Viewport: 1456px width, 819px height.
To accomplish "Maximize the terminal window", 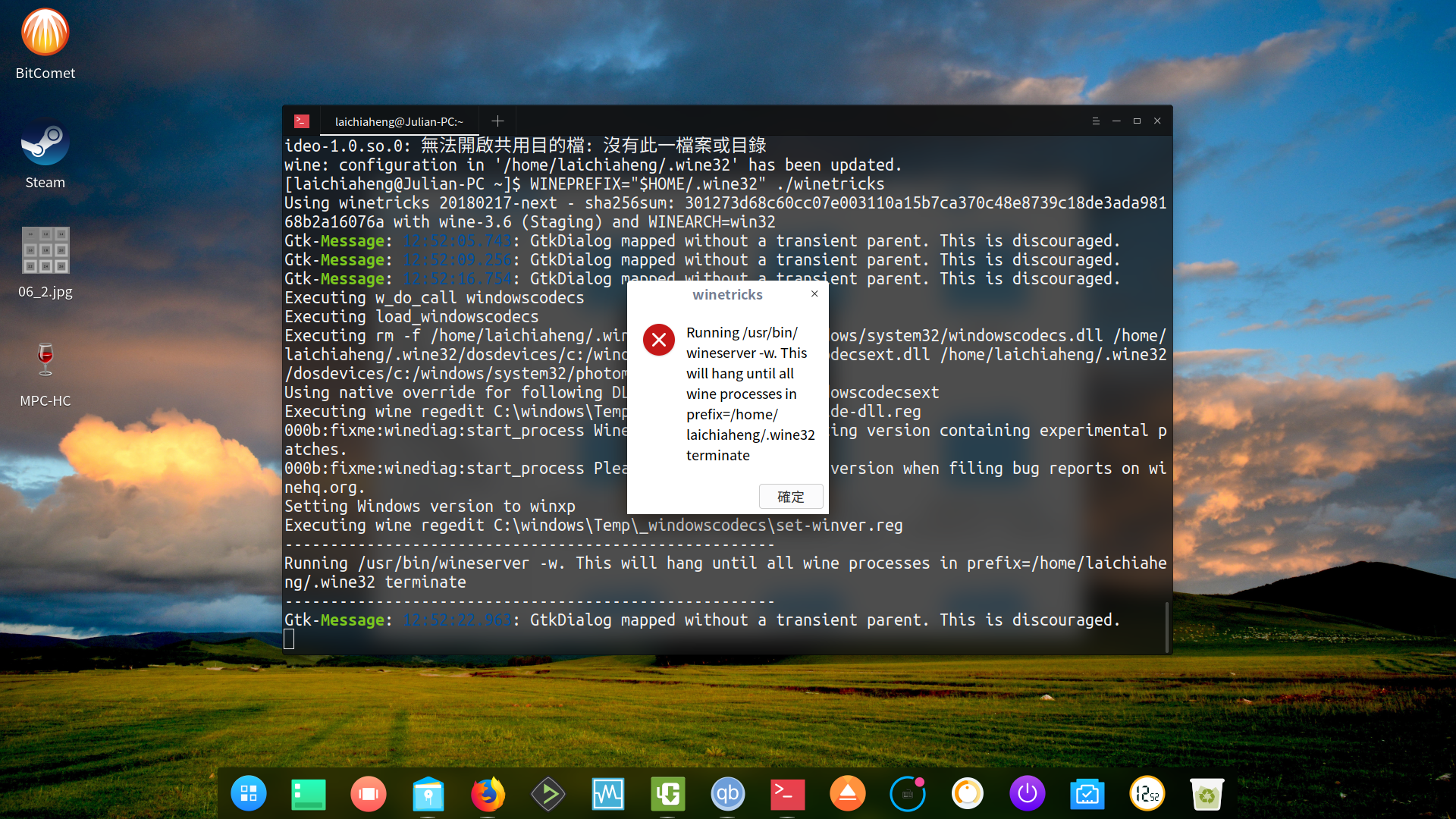I will (x=1137, y=121).
